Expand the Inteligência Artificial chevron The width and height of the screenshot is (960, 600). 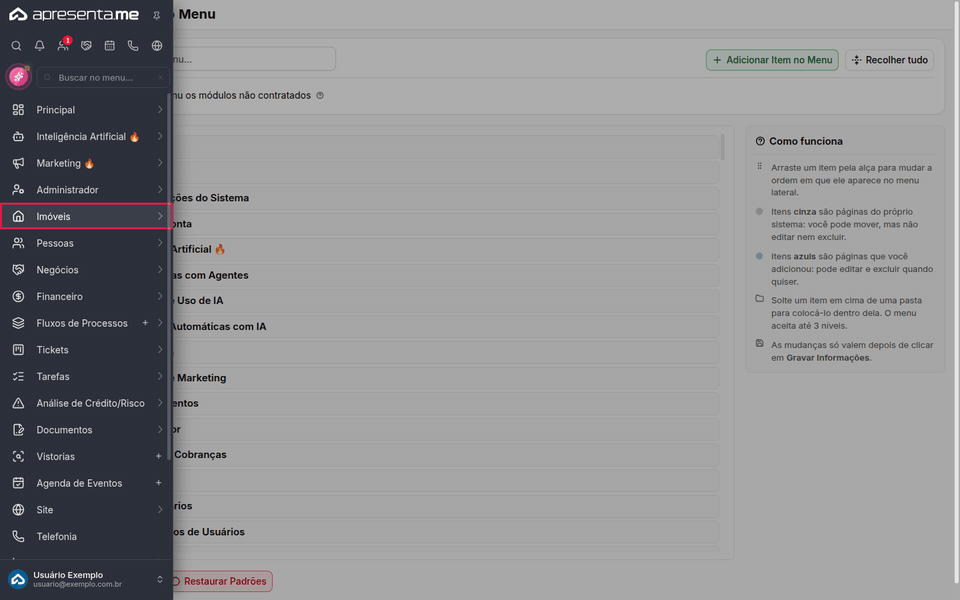click(x=160, y=137)
